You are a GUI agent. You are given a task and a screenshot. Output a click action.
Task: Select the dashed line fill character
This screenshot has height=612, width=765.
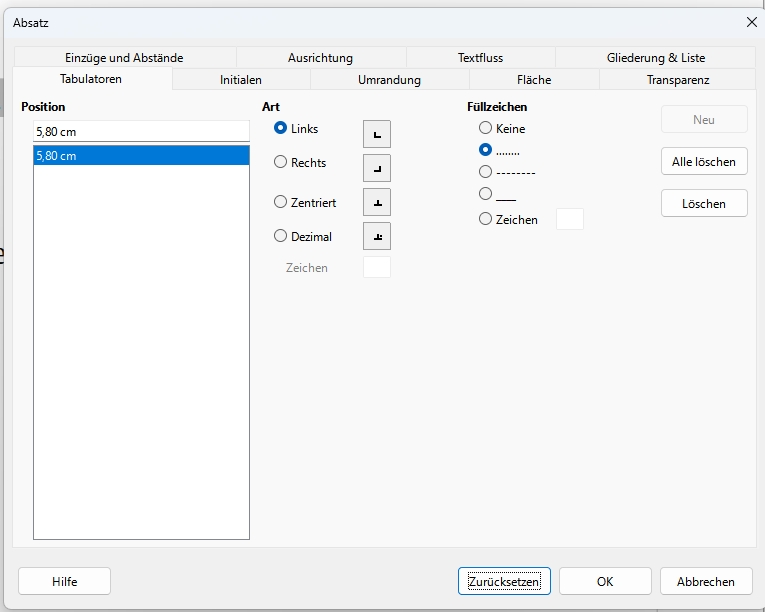(486, 172)
